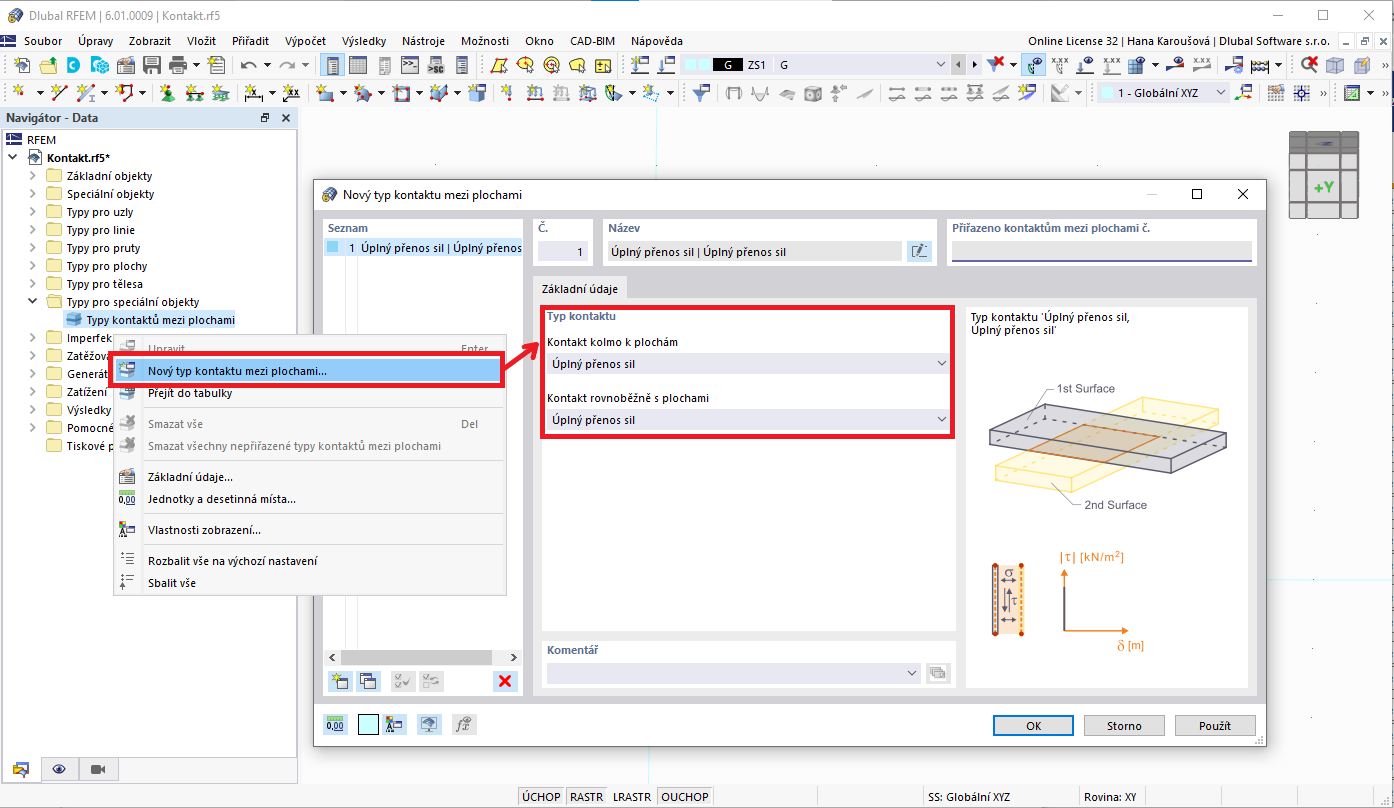Viewport: 1394px width, 808px height.
Task: Undo the last action with the undo arrow
Action: click(249, 65)
